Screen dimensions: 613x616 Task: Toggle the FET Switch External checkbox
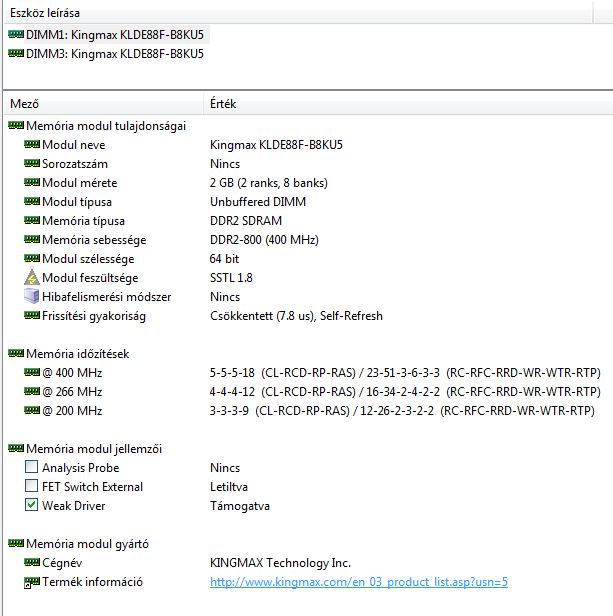31,486
